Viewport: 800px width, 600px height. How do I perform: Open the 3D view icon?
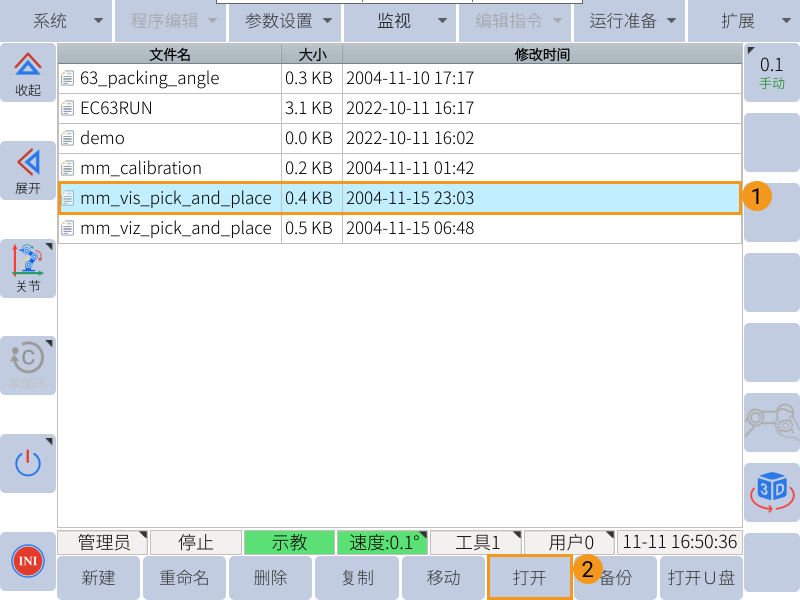coord(772,492)
